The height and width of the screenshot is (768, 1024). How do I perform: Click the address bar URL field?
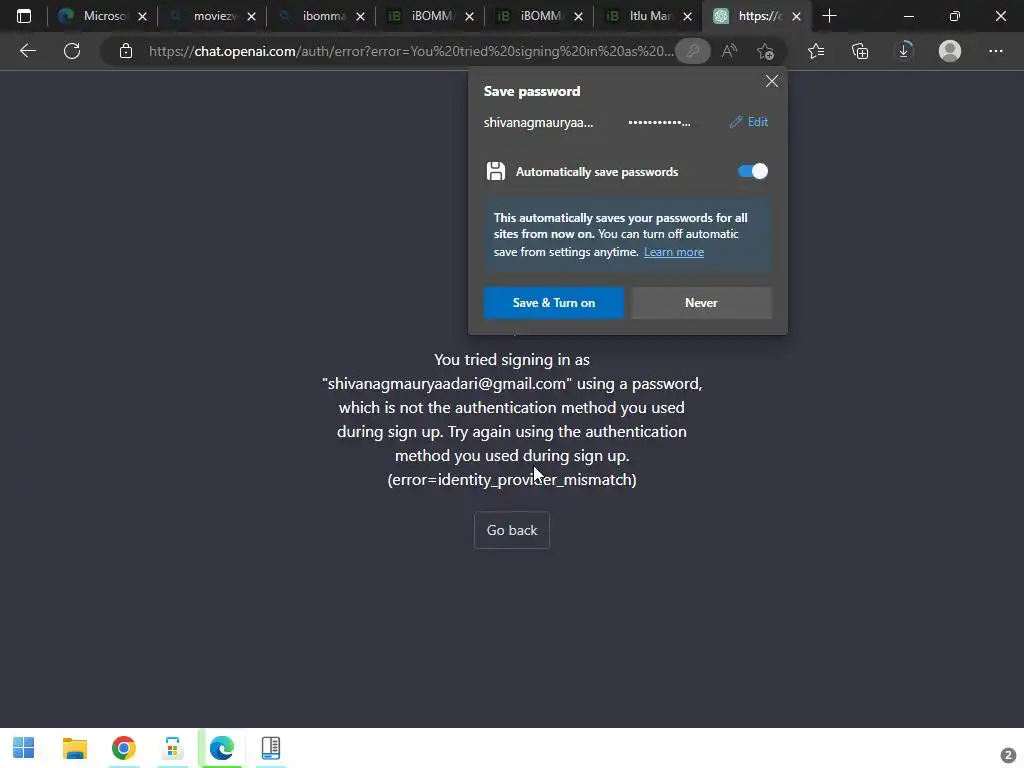click(x=411, y=51)
